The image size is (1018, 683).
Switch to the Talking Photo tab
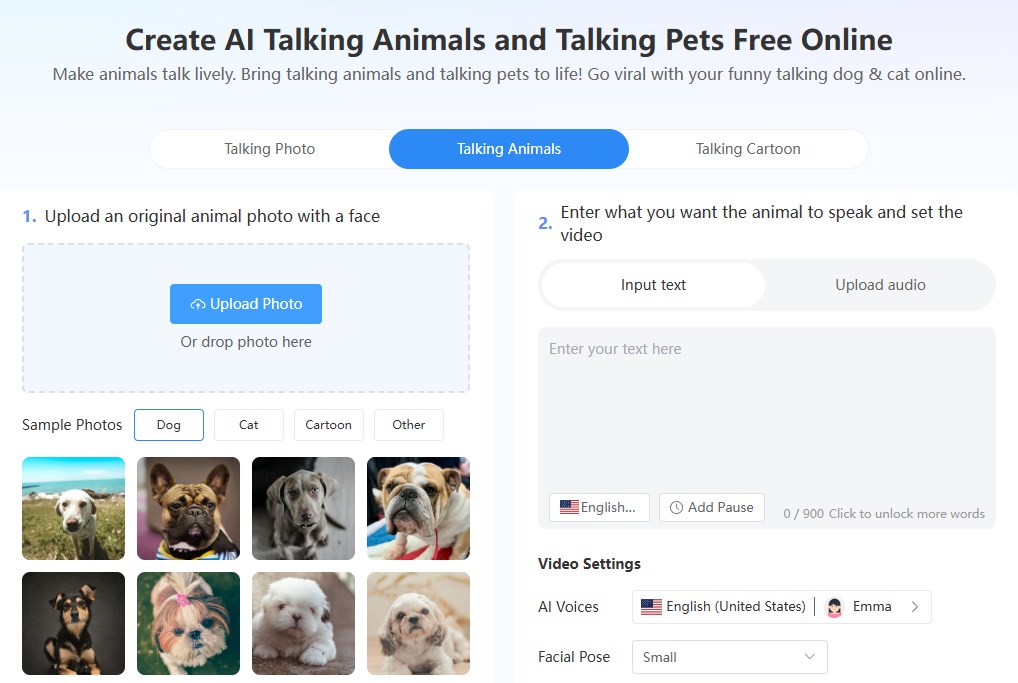tap(269, 149)
